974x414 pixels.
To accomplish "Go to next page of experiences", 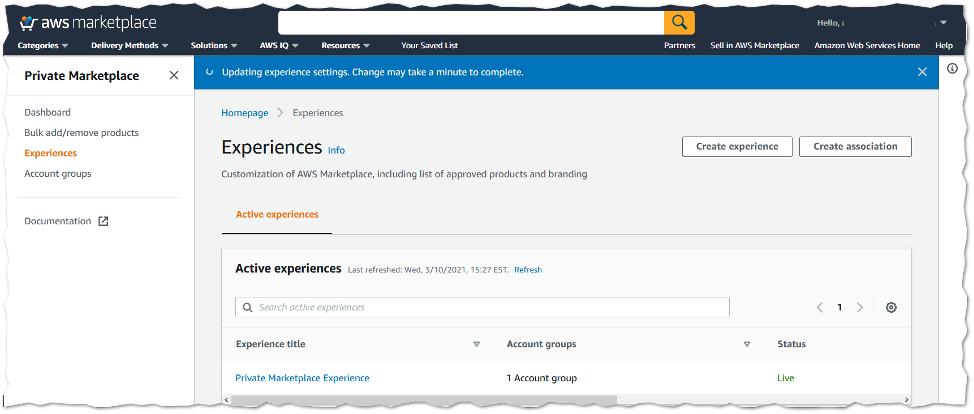I will point(860,307).
